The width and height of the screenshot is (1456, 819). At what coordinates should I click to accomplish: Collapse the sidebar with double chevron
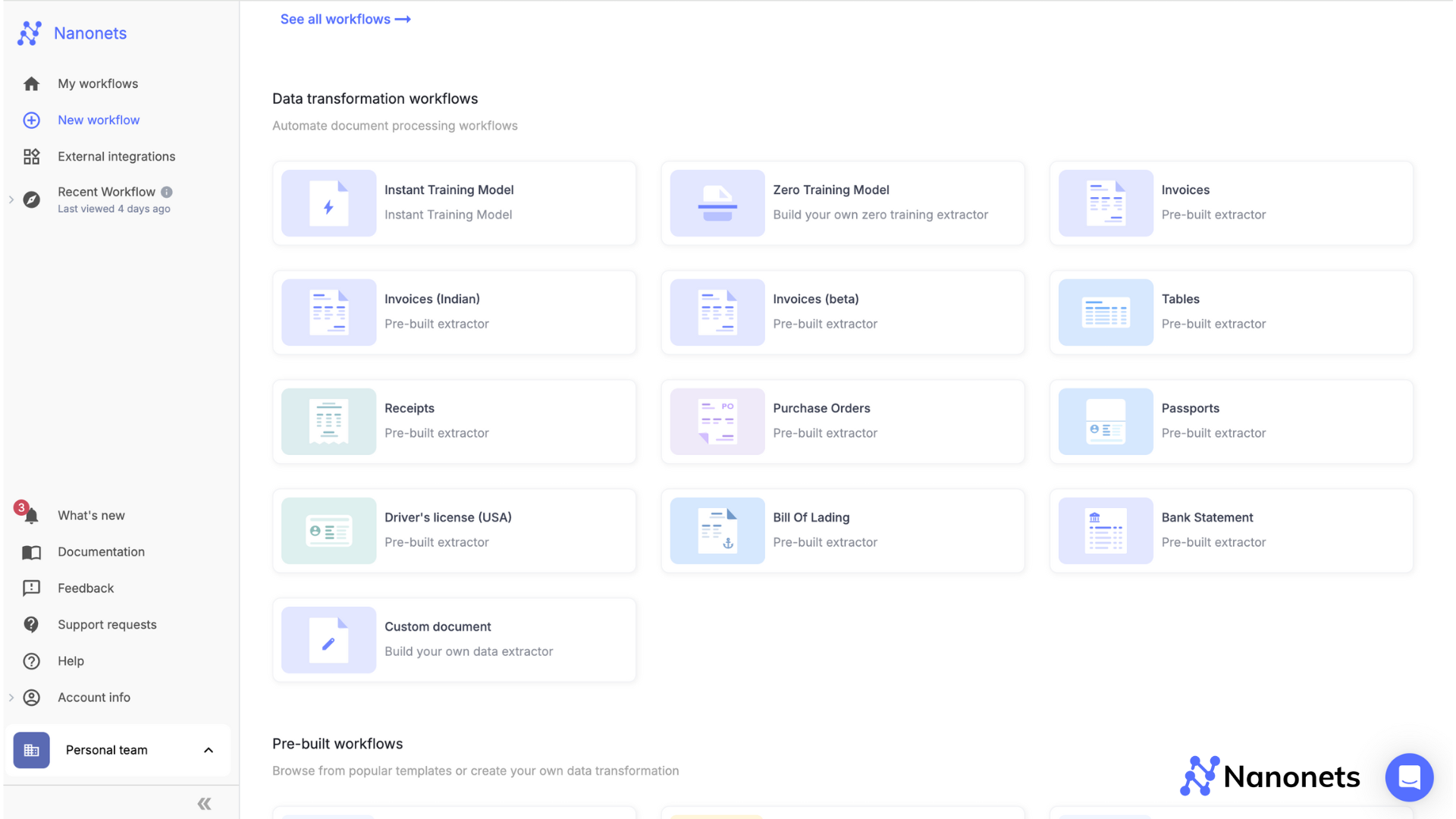pos(204,803)
